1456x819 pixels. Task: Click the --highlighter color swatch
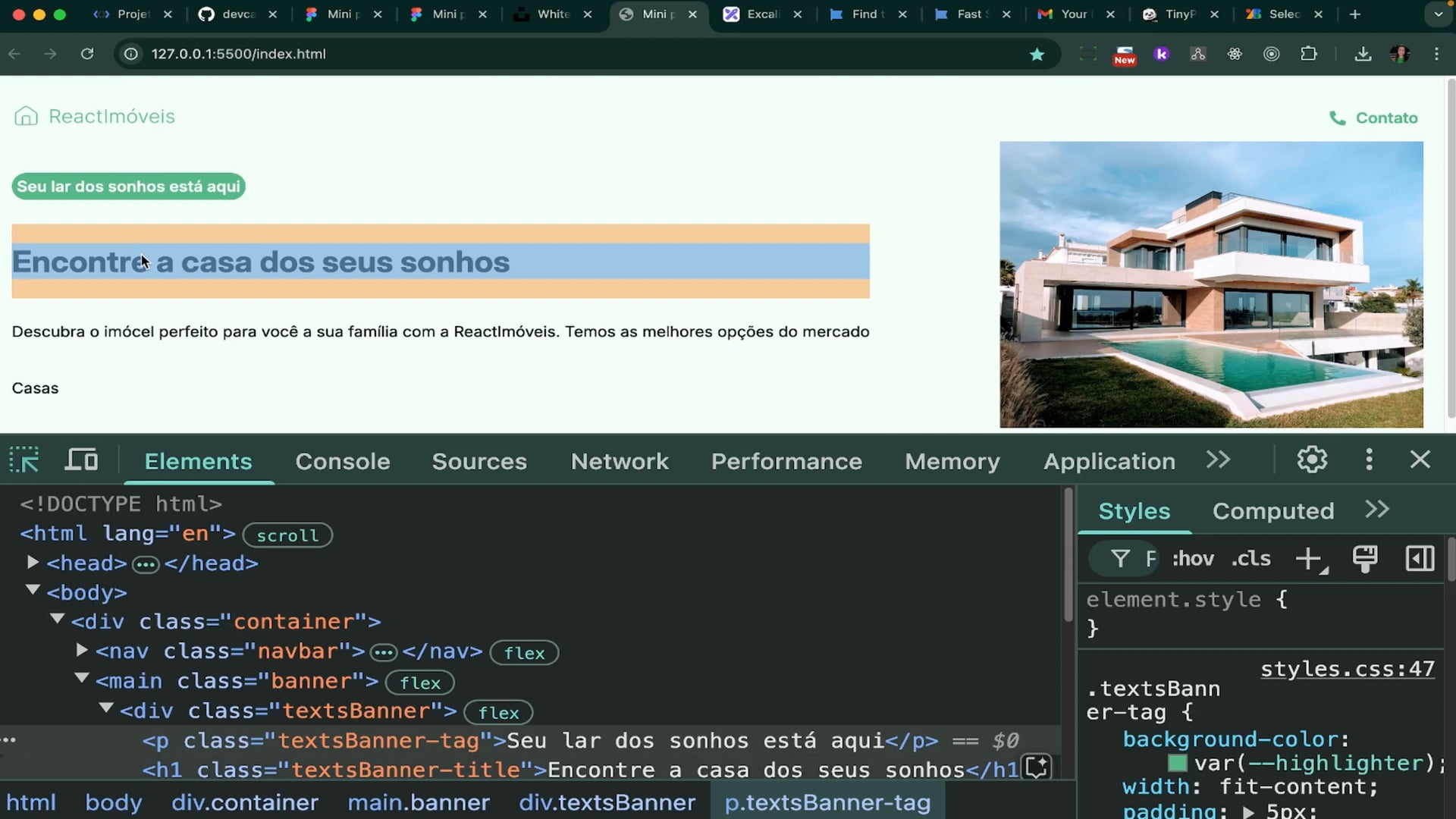(1177, 763)
